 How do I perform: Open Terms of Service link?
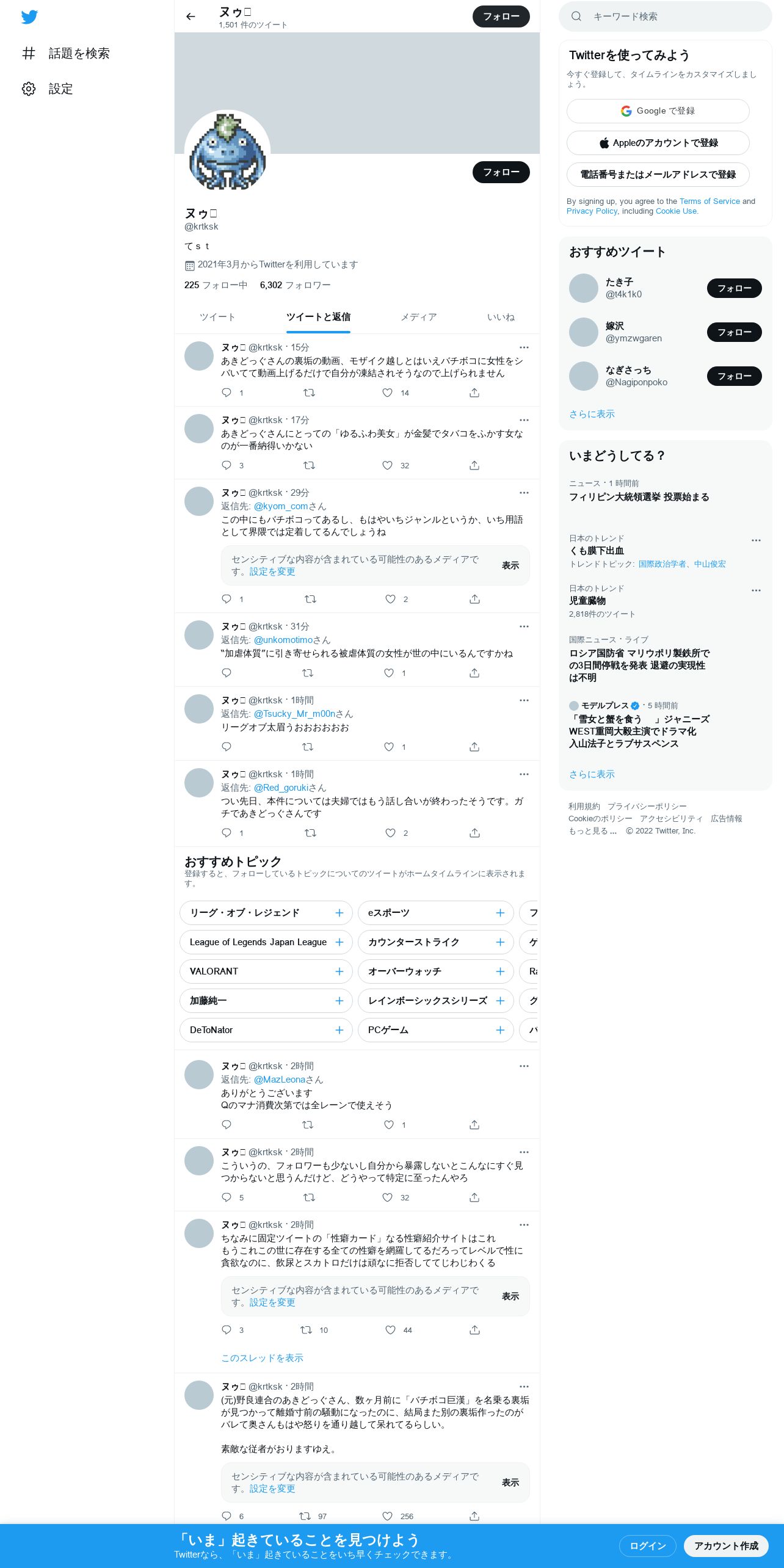click(x=710, y=201)
